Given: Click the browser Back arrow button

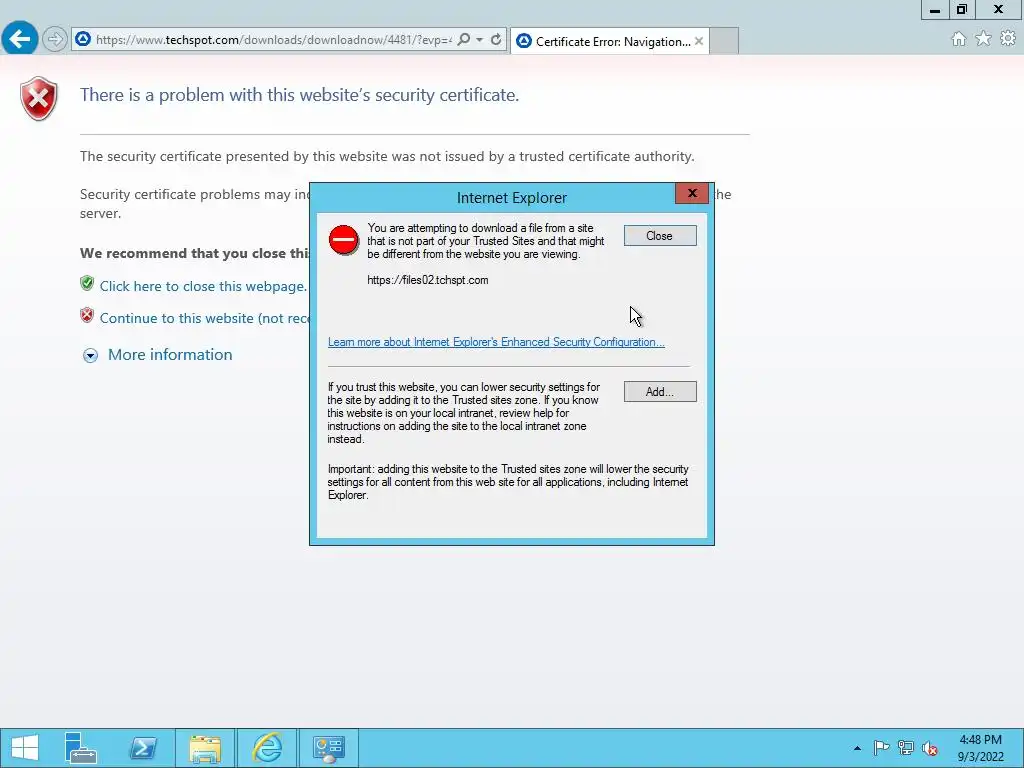Looking at the screenshot, I should (x=20, y=39).
